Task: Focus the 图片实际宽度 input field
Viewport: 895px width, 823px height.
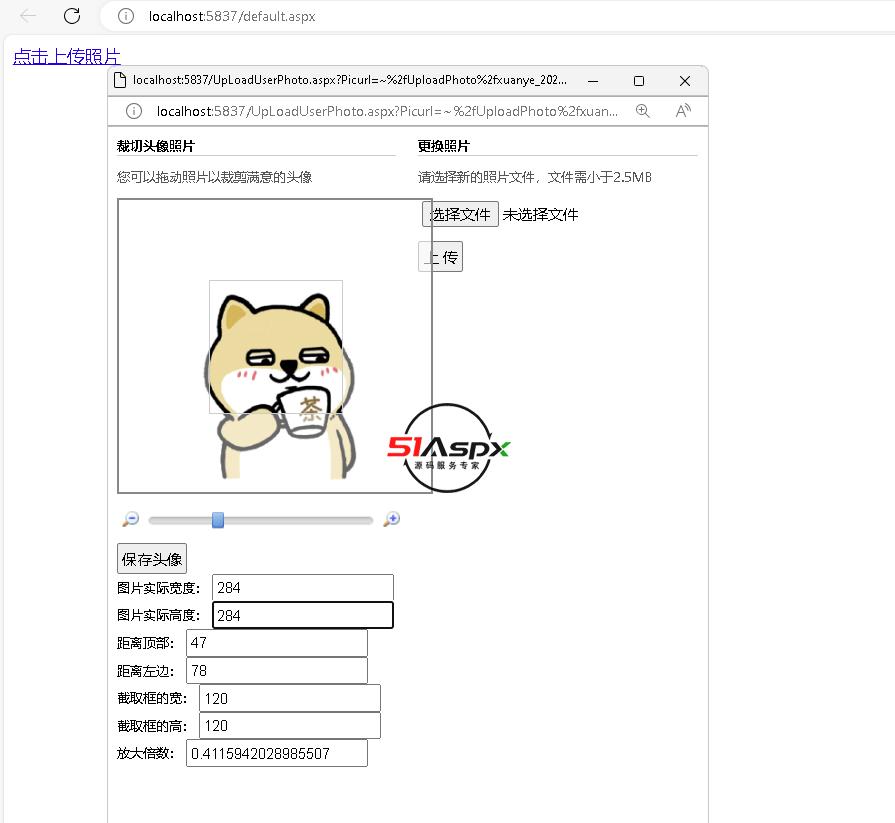Action: [303, 588]
